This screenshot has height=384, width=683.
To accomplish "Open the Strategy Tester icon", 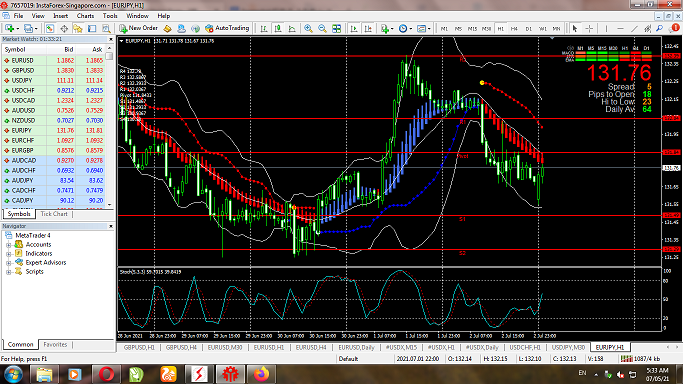I will pyautogui.click(x=106, y=28).
